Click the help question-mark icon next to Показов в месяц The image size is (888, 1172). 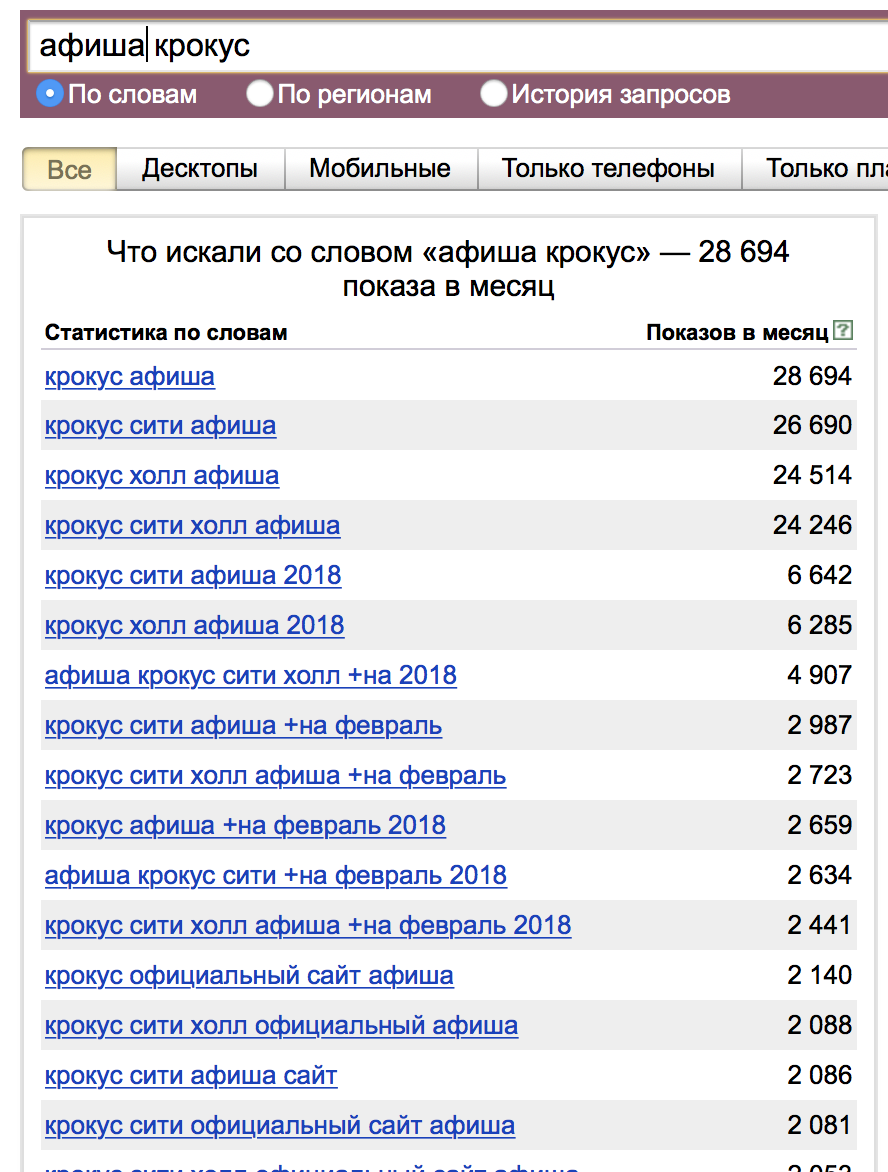[x=843, y=330]
